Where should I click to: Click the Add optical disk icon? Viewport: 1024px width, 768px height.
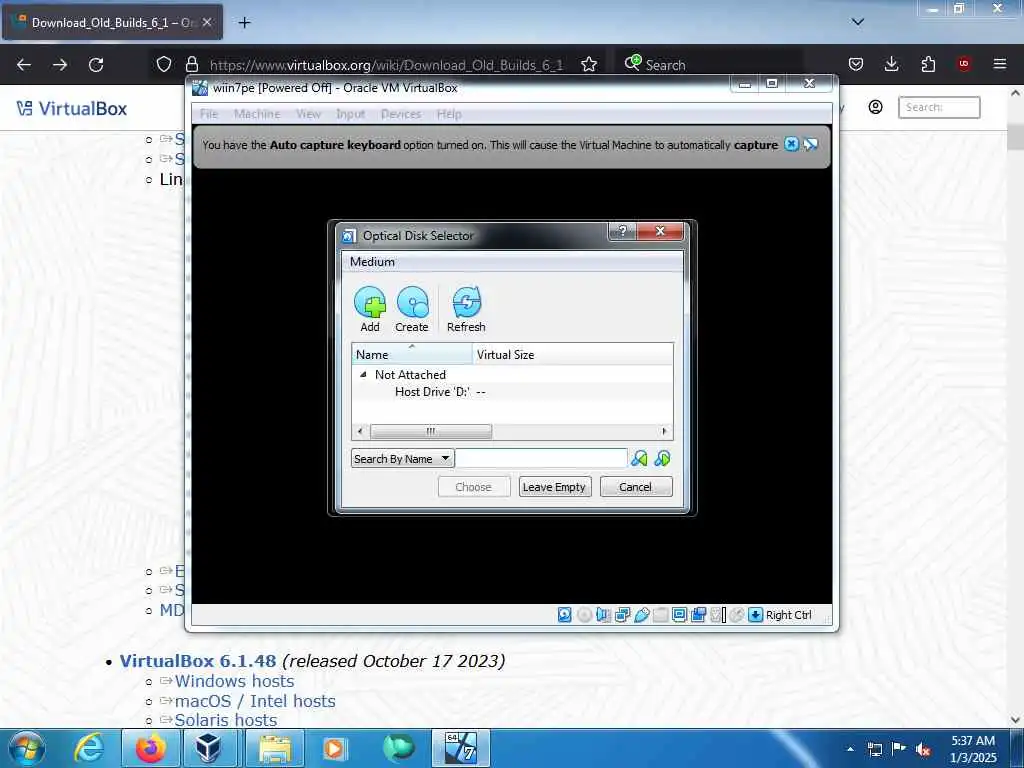tap(370, 310)
